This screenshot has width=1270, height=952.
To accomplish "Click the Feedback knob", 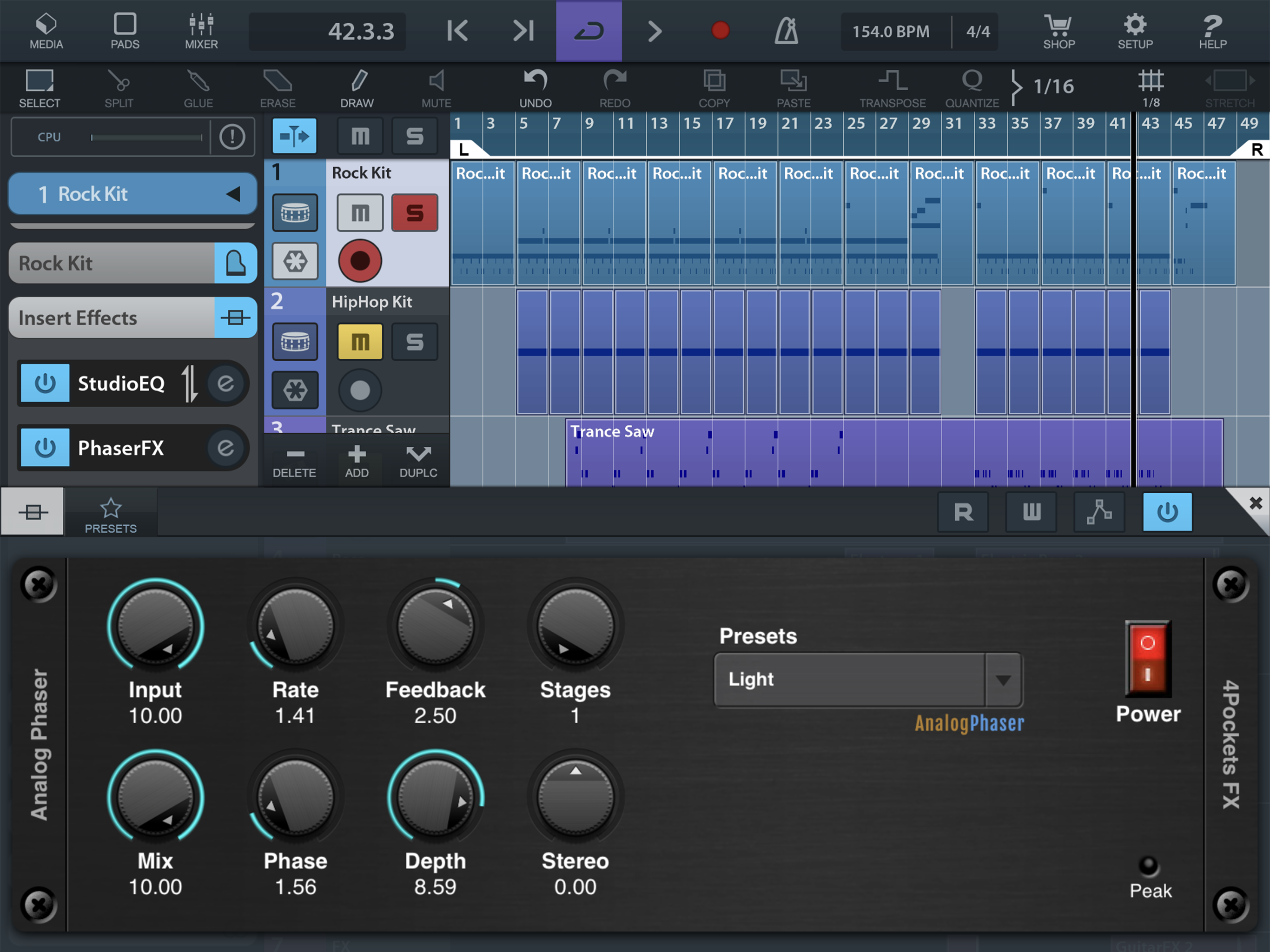I will (x=435, y=626).
